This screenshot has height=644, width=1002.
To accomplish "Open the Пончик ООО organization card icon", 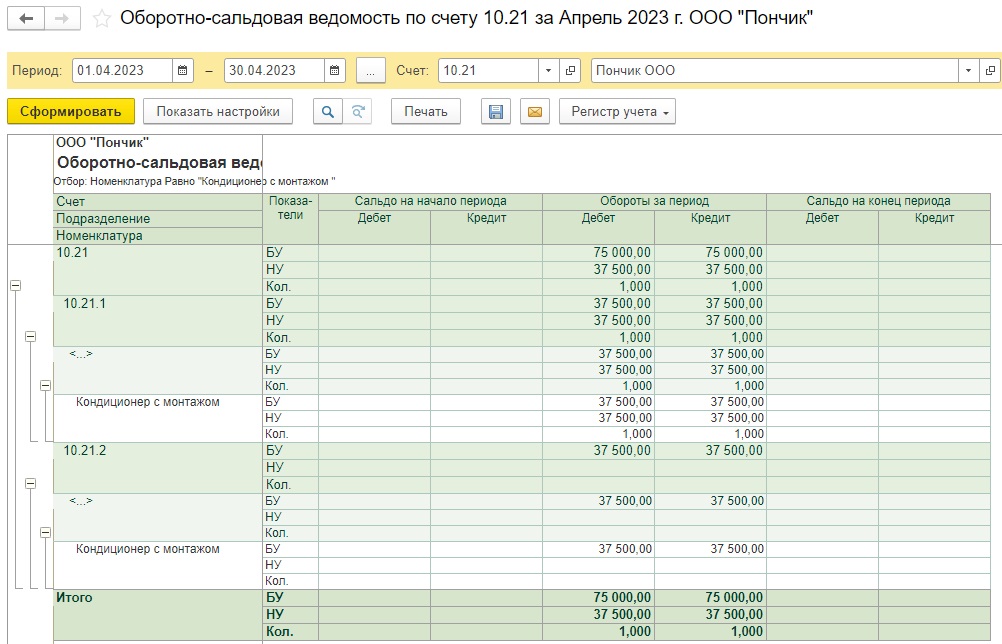I will pyautogui.click(x=990, y=70).
